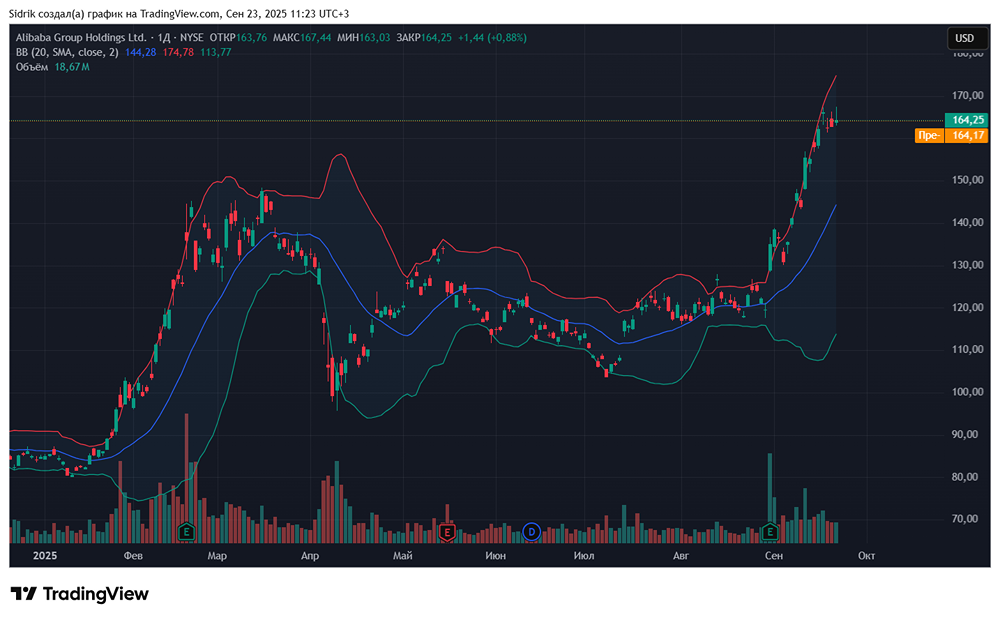The image size is (1000, 620).
Task: Click the Окт label on the time axis
Action: coord(866,555)
